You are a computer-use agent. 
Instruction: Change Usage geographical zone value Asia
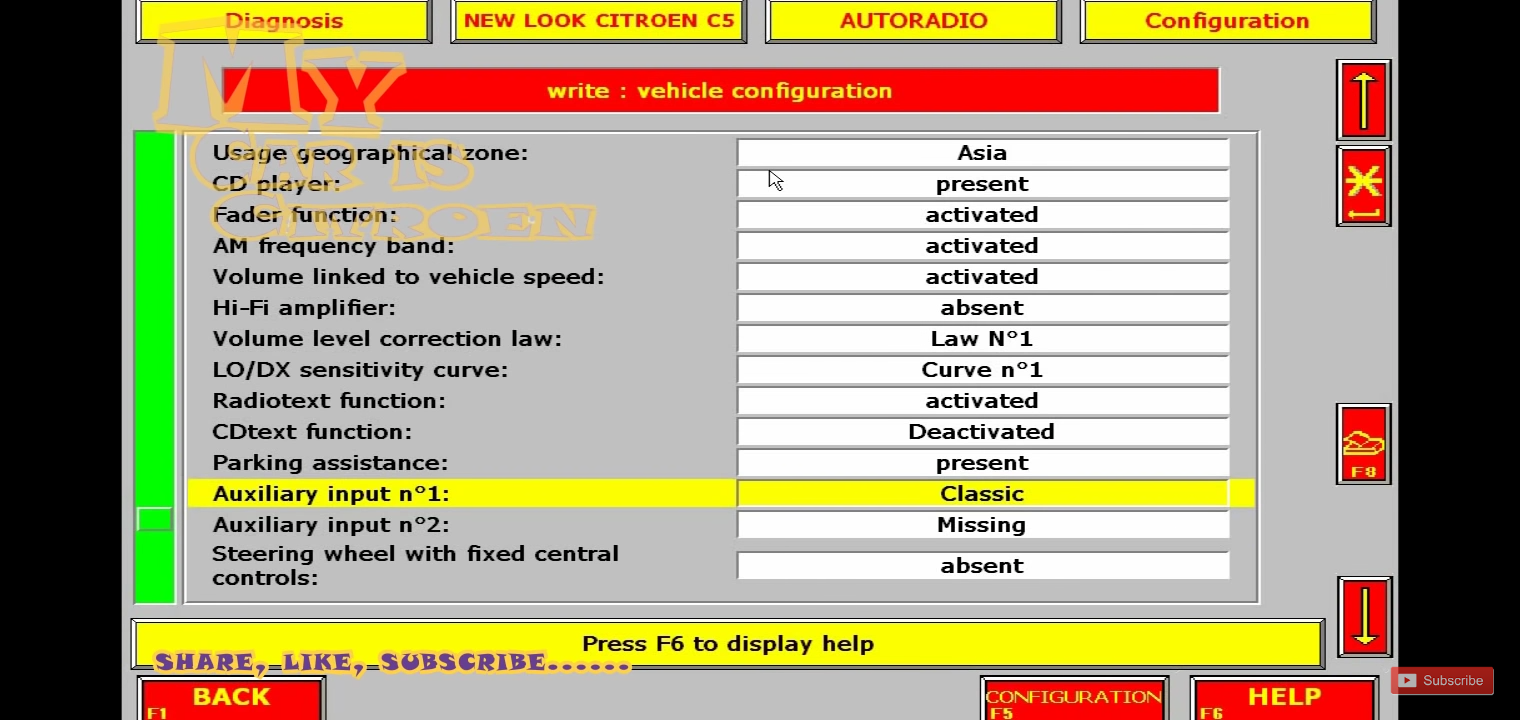pyautogui.click(x=982, y=153)
